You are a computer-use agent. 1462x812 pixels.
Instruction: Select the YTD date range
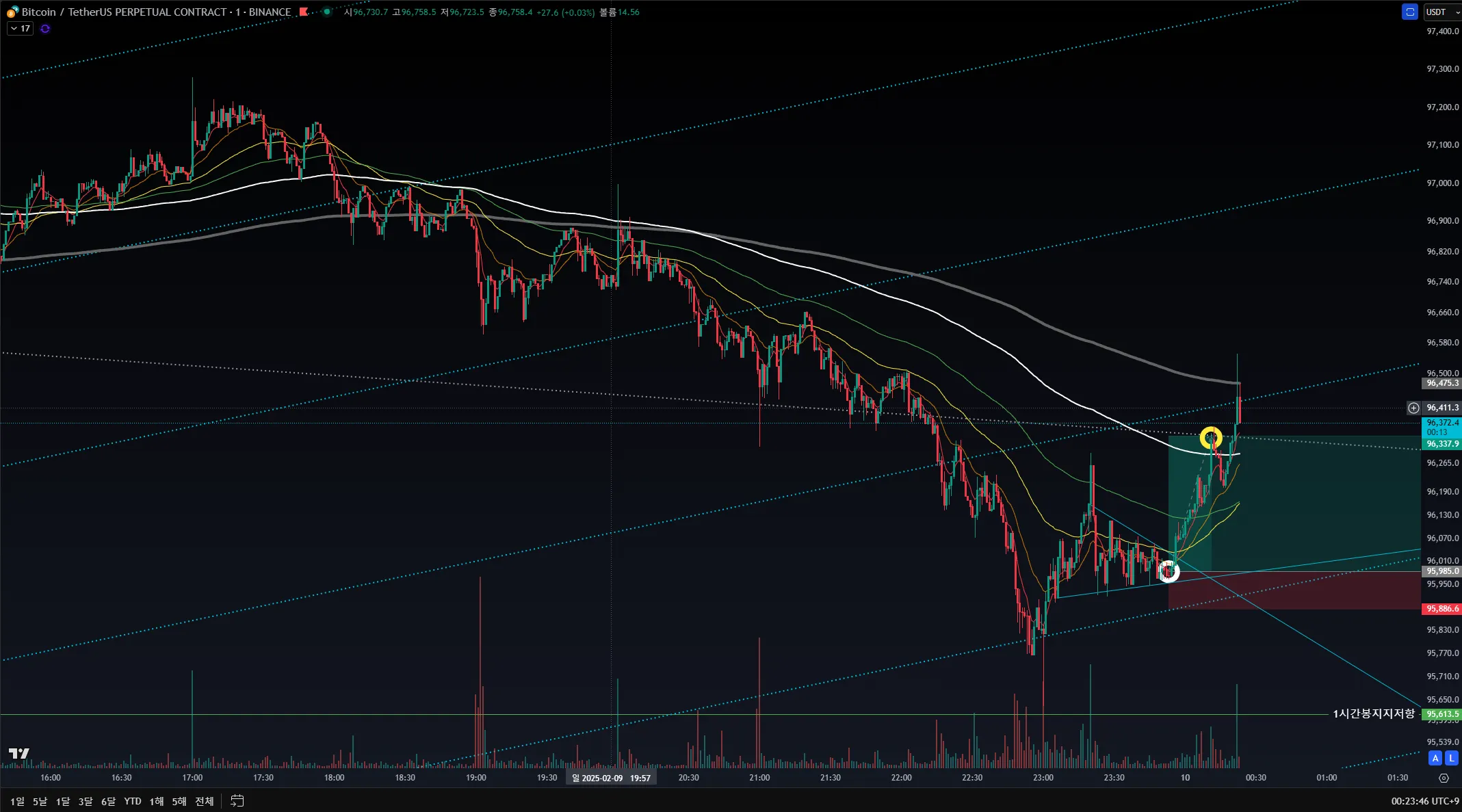point(133,801)
